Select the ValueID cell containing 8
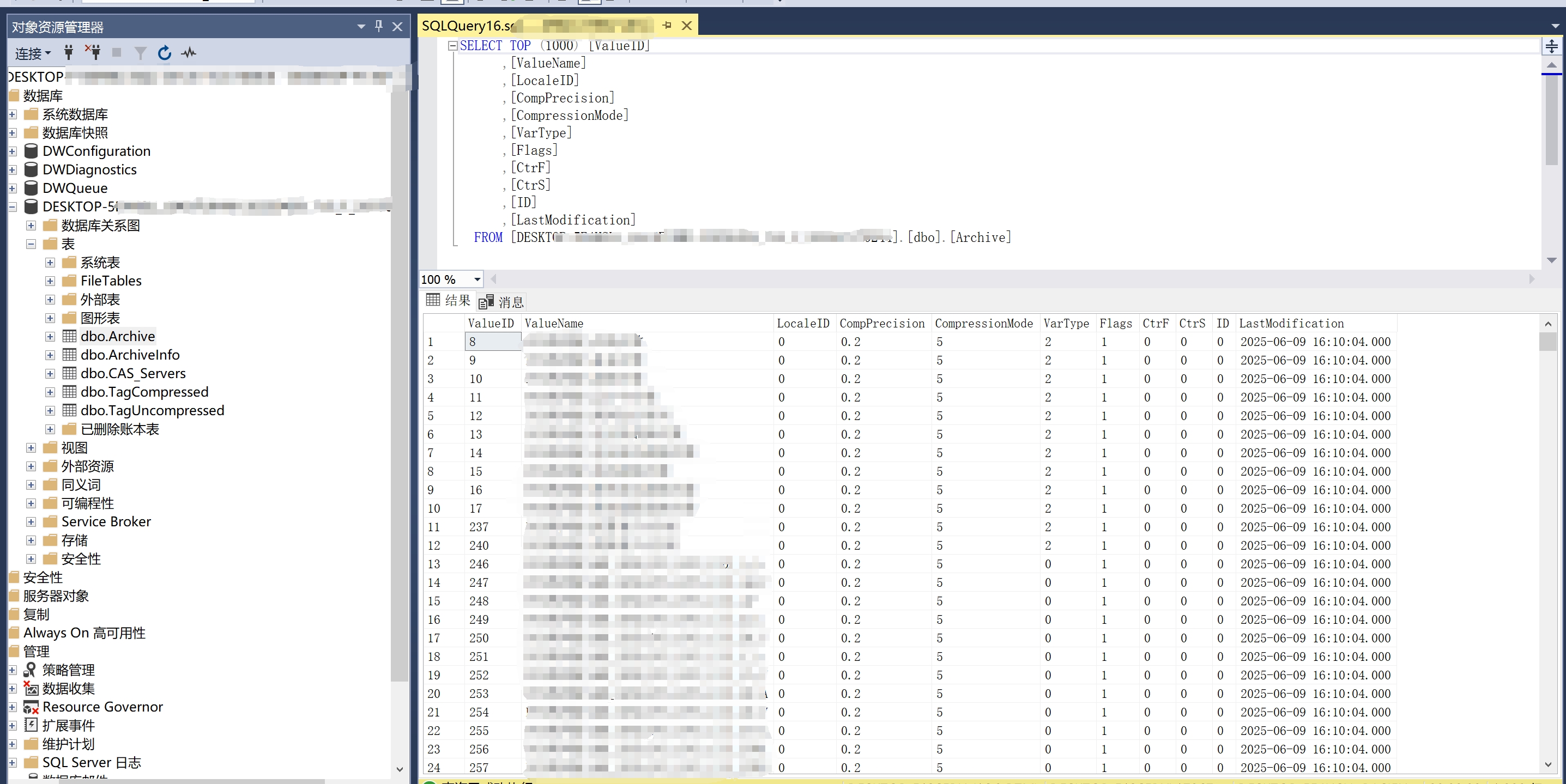Viewport: 1566px width, 784px height. point(493,342)
